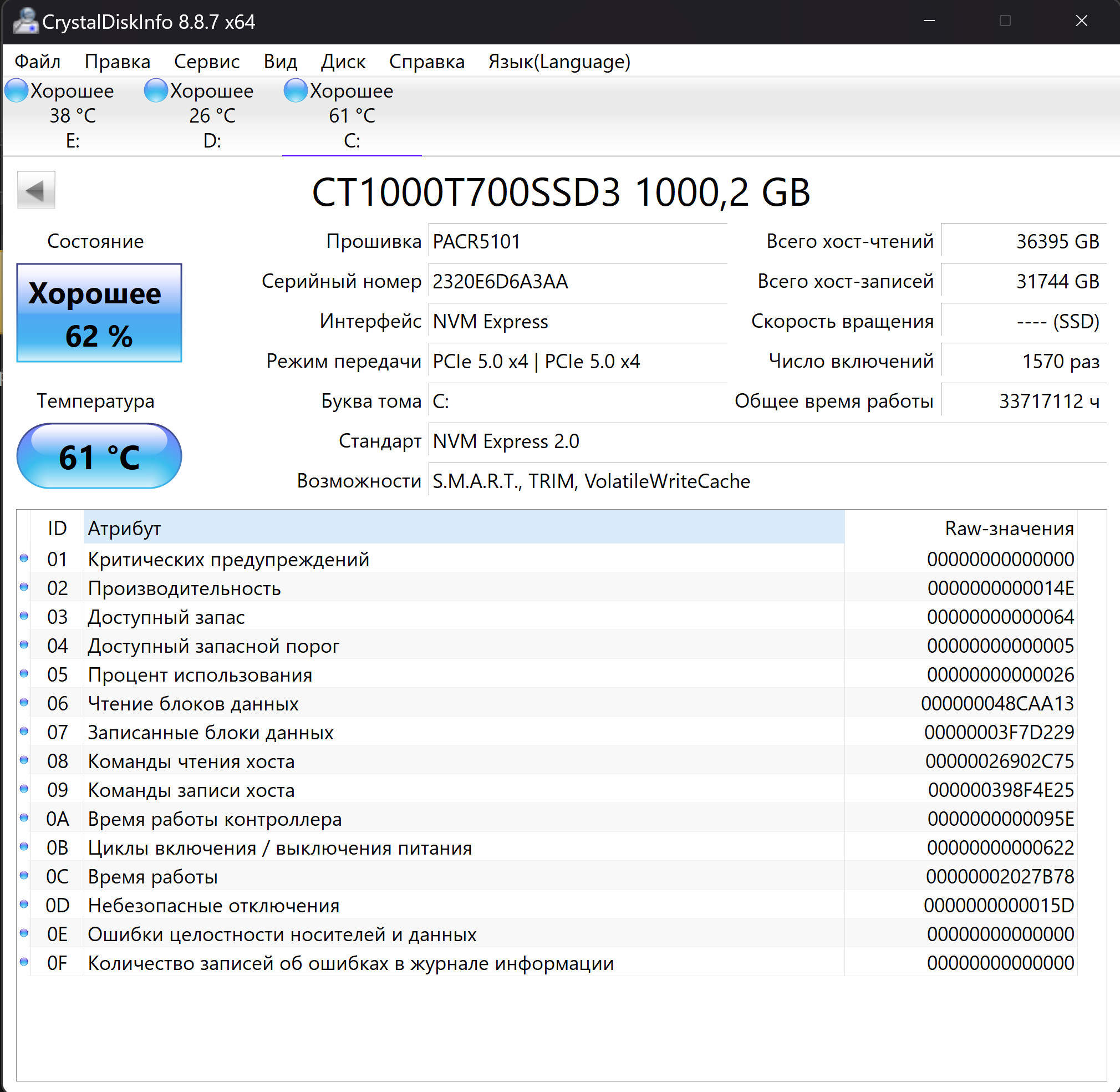
Task: Select row 0E Ошибки целостности носителей
Action: (548, 934)
